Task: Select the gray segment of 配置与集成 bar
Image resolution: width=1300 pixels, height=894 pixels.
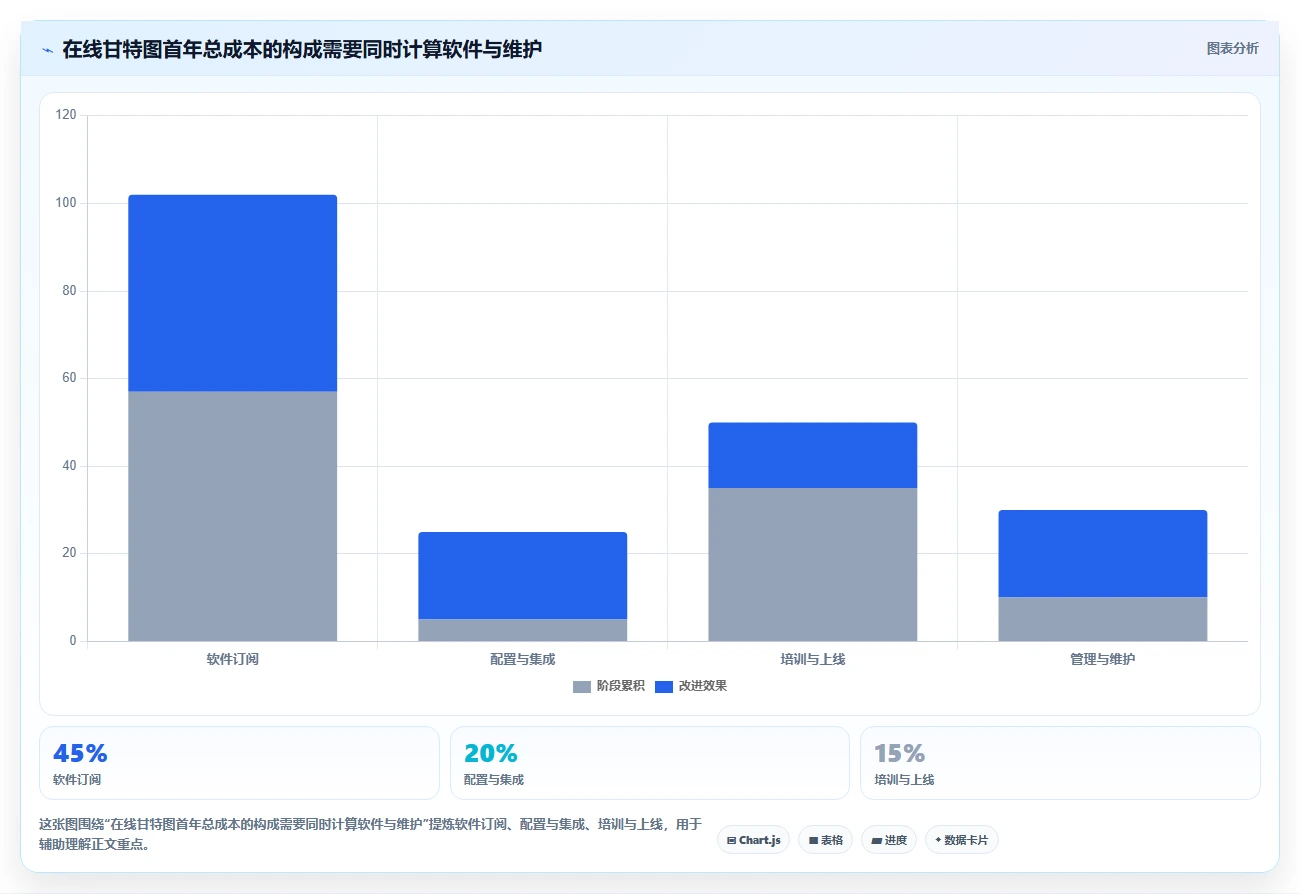Action: [523, 630]
